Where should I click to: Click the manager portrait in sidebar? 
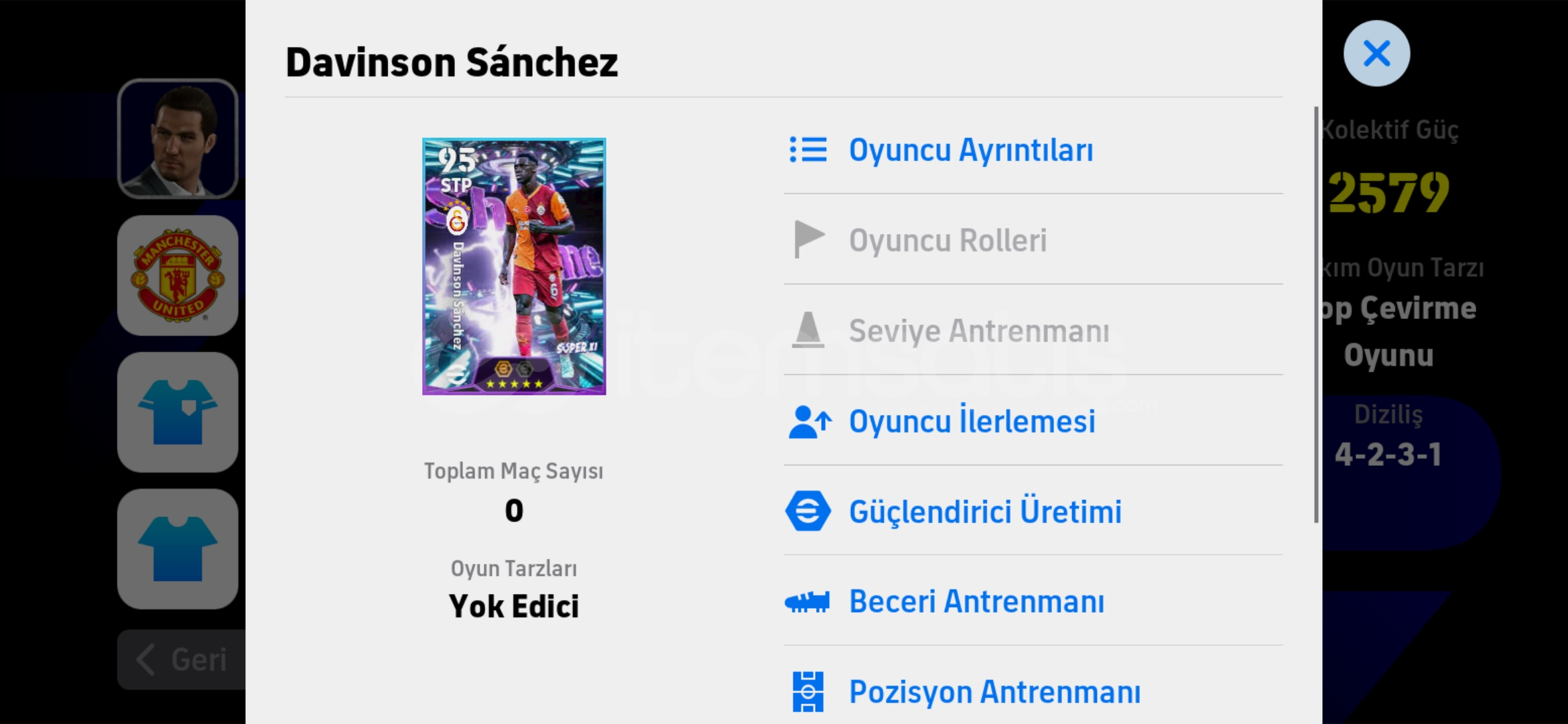click(x=178, y=139)
